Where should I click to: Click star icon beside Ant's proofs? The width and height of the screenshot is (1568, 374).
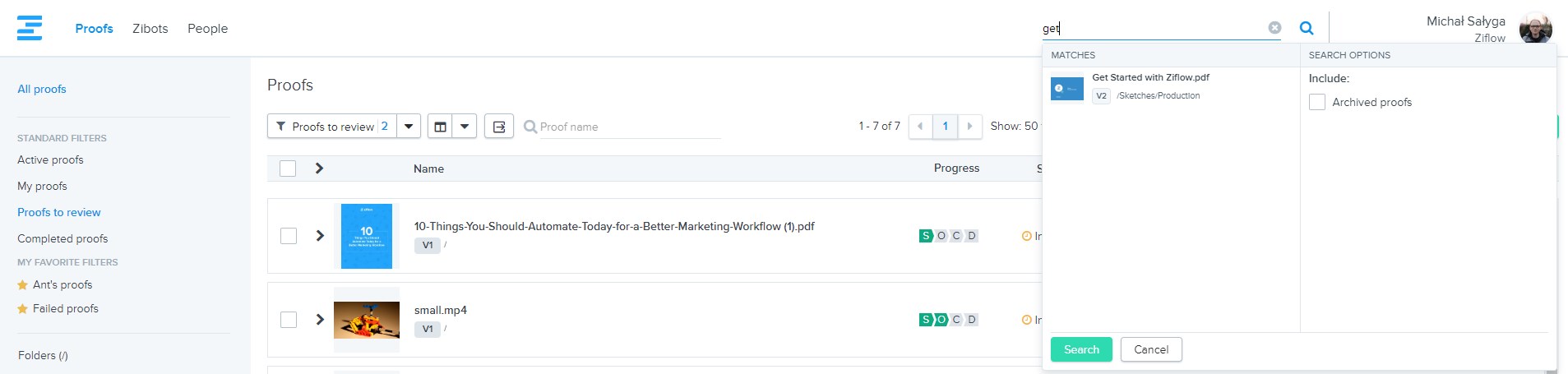23,285
